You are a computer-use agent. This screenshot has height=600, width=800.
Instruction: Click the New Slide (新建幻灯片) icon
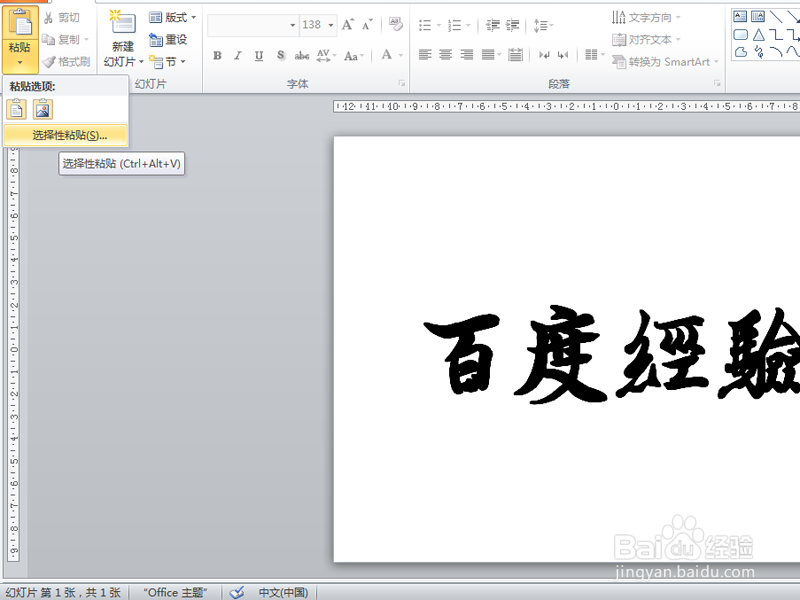point(123,24)
